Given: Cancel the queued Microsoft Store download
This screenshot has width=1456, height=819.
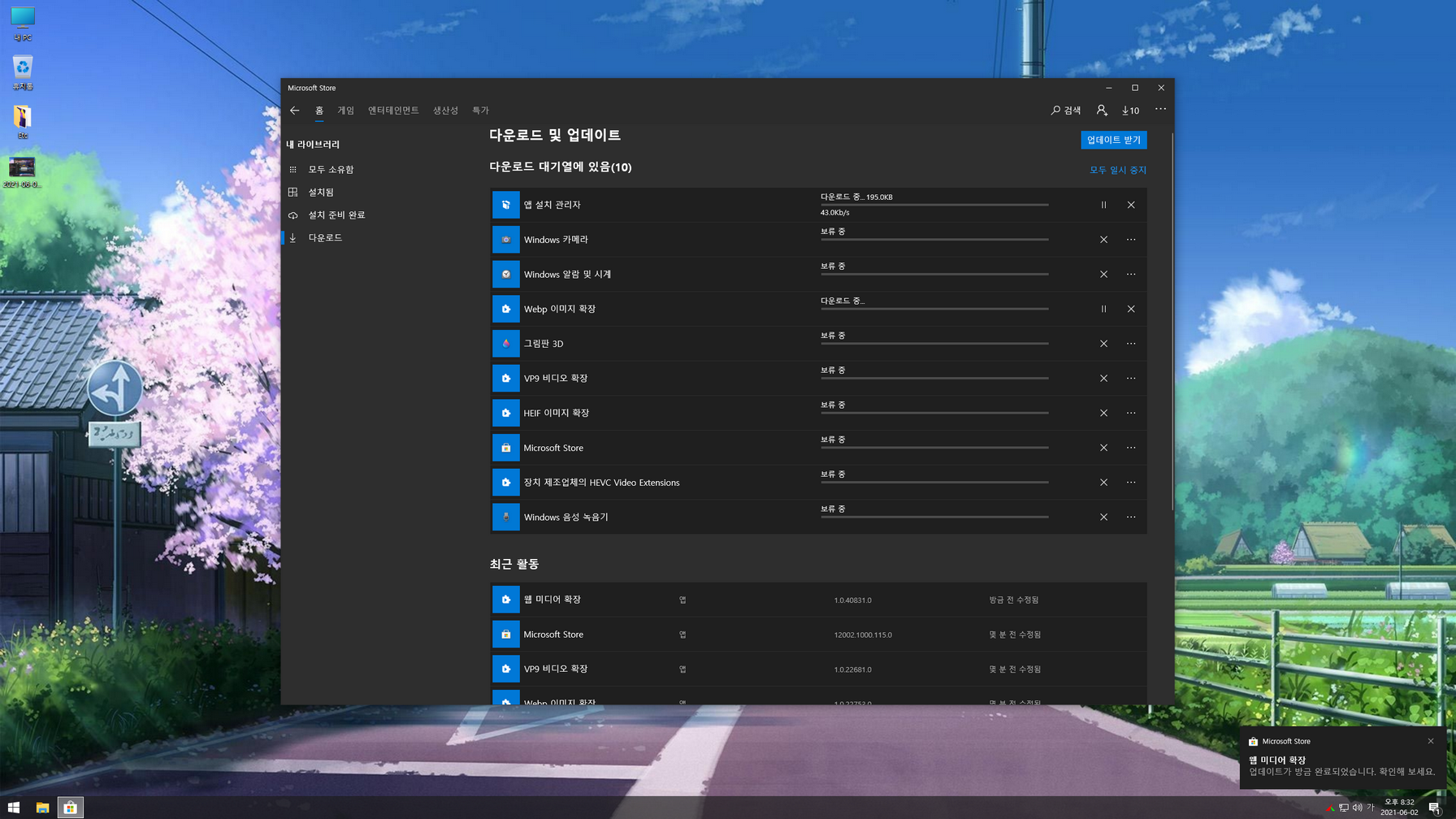Looking at the screenshot, I should click(x=1103, y=448).
